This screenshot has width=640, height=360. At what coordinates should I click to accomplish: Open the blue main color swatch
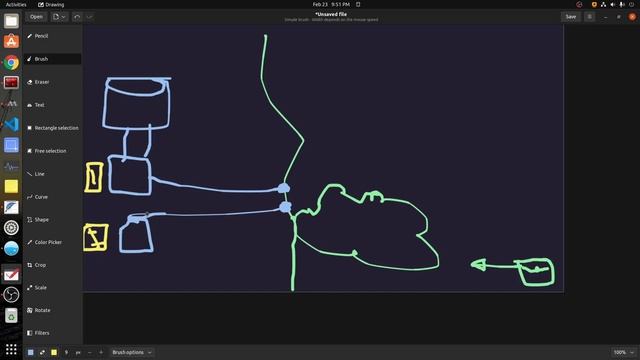[31, 352]
